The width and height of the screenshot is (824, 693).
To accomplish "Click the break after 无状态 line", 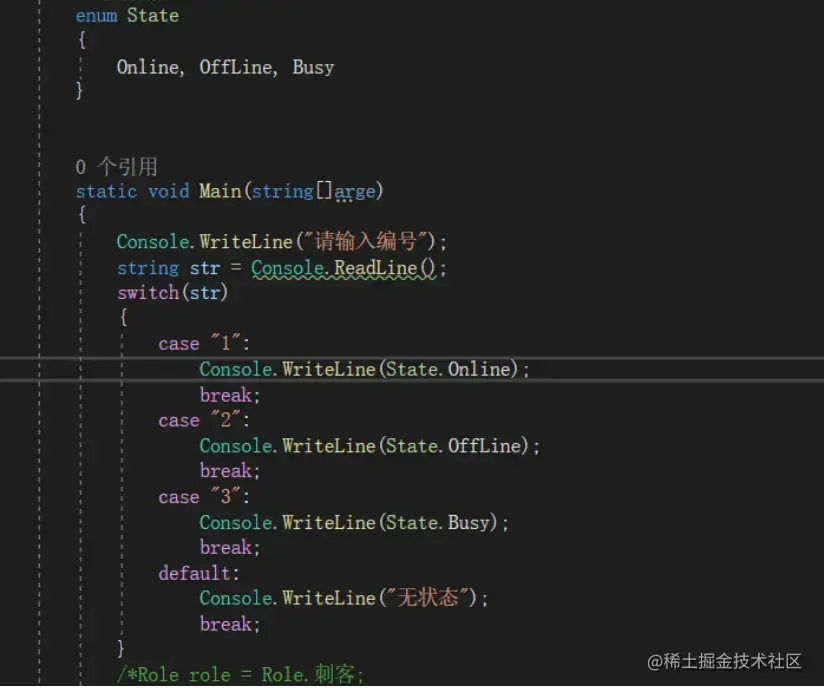I will (x=230, y=624).
